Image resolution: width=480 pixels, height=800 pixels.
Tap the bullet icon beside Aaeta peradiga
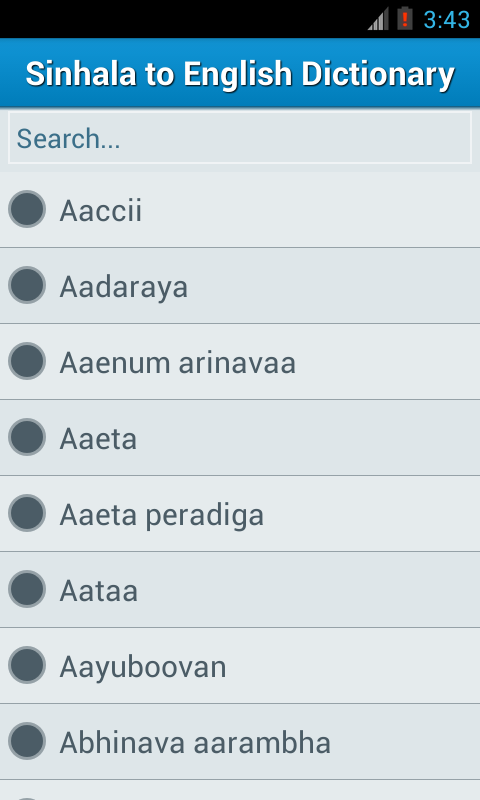pyautogui.click(x=27, y=513)
